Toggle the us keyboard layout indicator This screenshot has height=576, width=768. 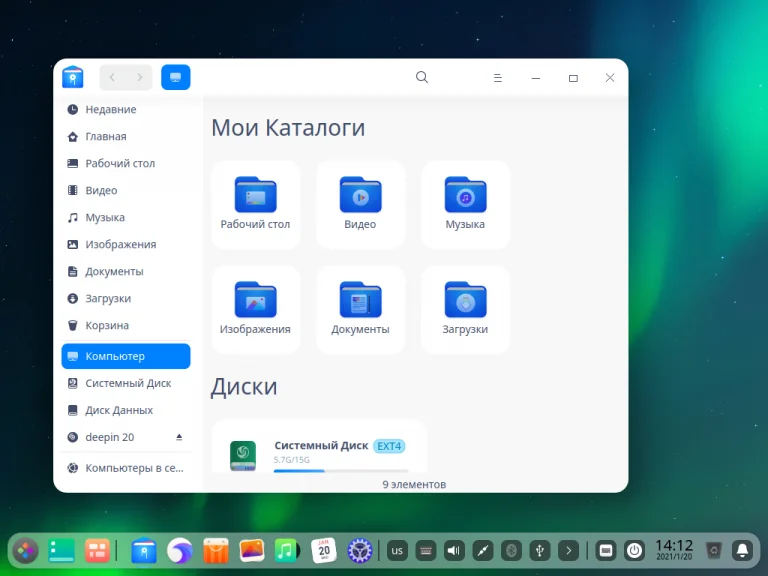(397, 551)
